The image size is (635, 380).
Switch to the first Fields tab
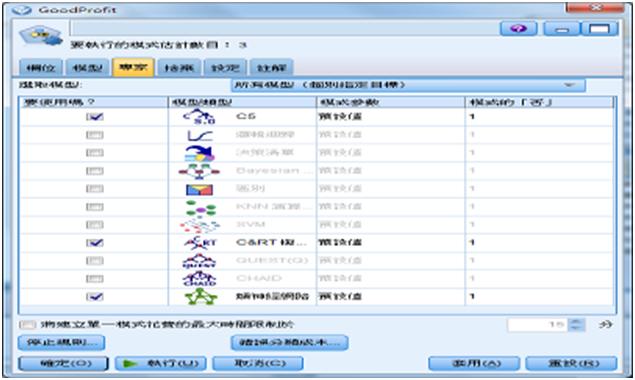(x=41, y=68)
